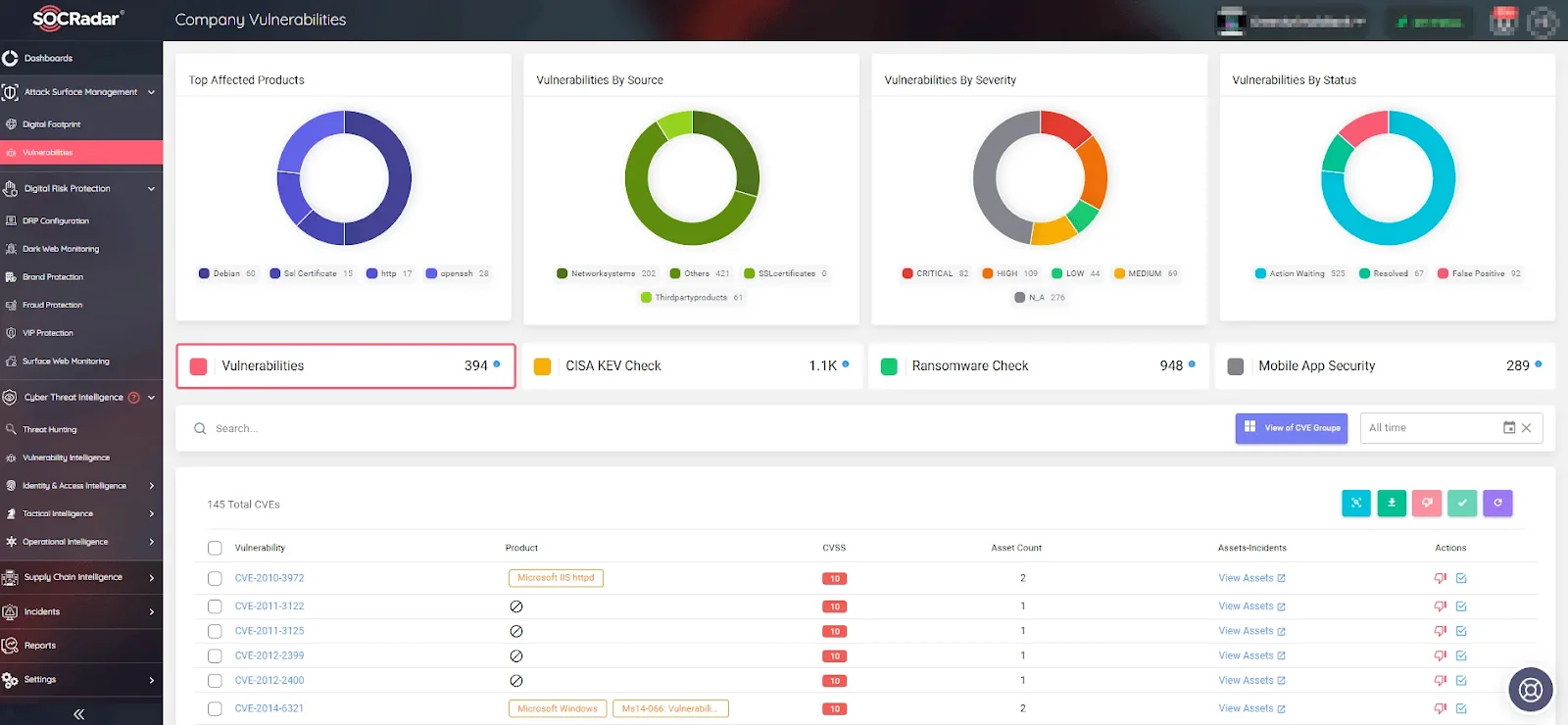Click the Threat Hunting magnifier icon
This screenshot has width=1568, height=725.
pyautogui.click(x=11, y=429)
